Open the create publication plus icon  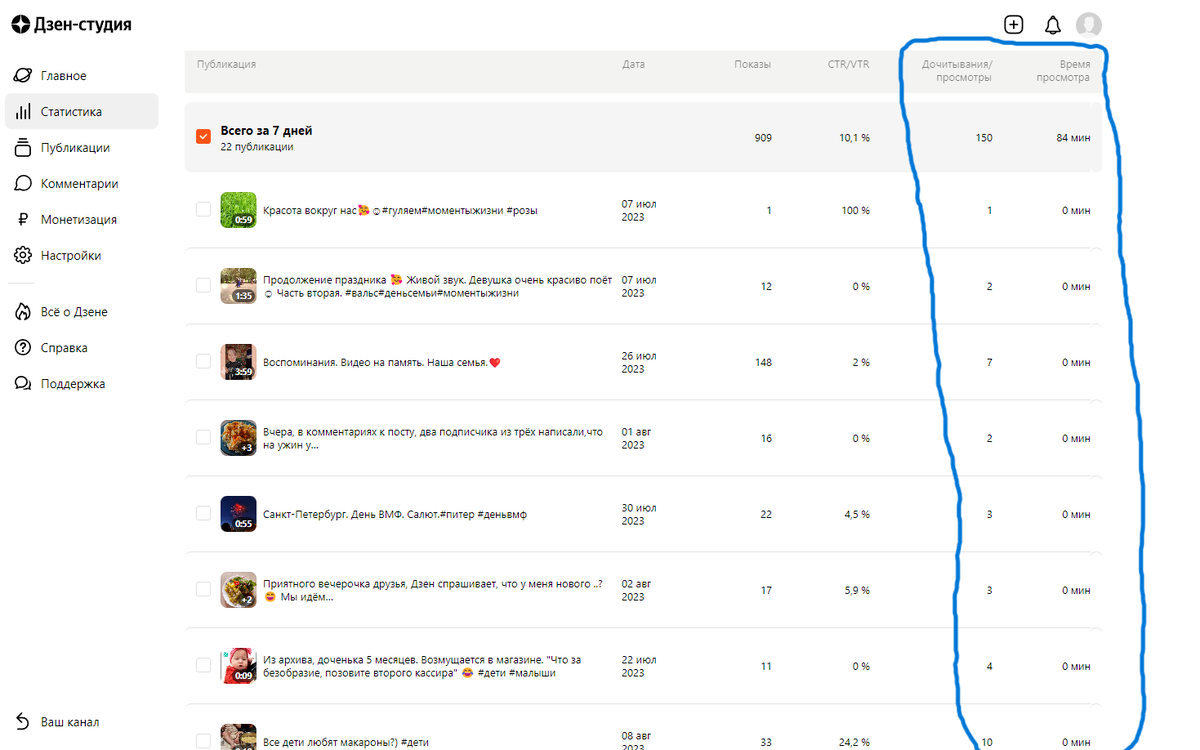pos(1014,25)
